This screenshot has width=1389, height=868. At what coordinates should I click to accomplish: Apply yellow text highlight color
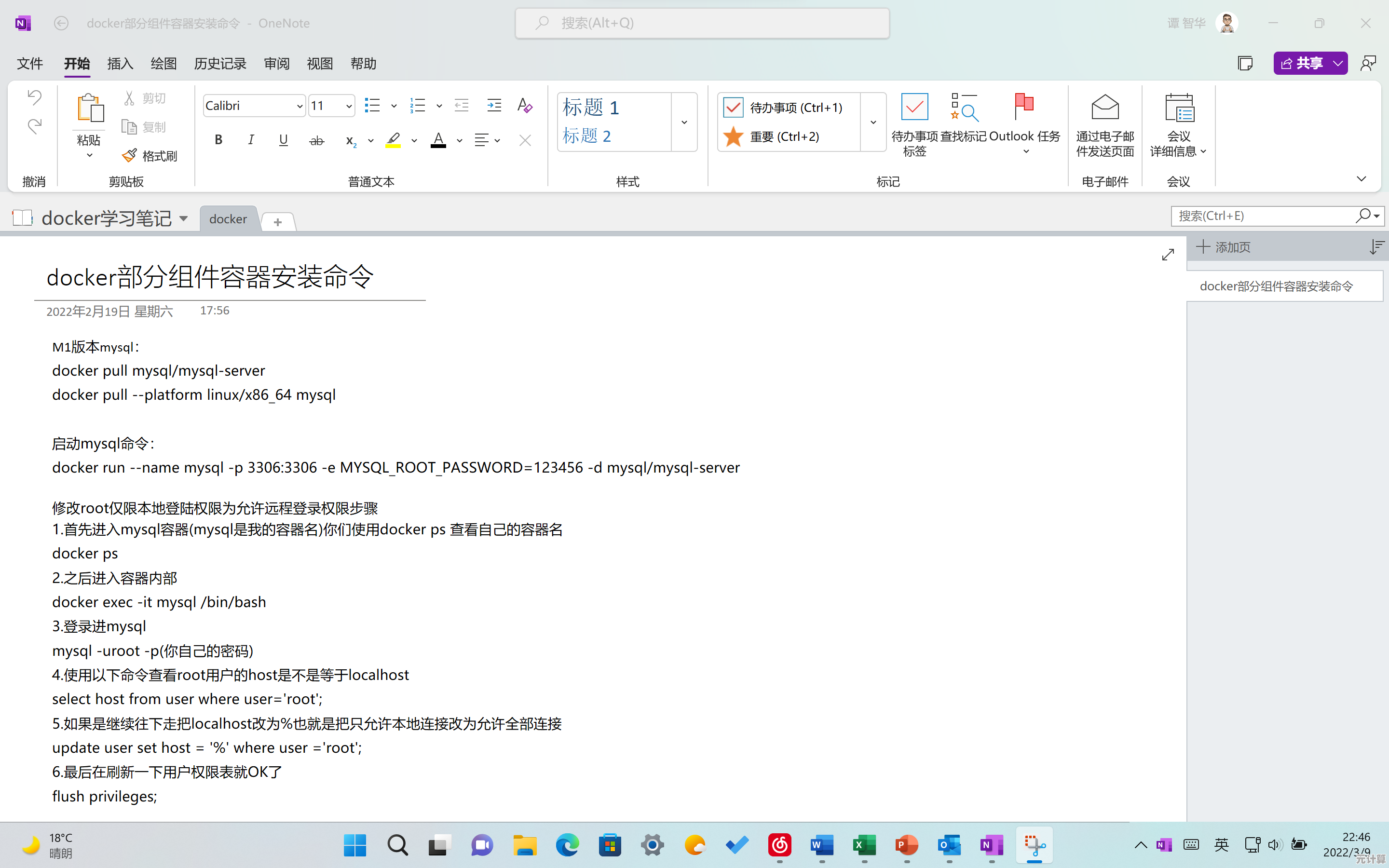[393, 140]
